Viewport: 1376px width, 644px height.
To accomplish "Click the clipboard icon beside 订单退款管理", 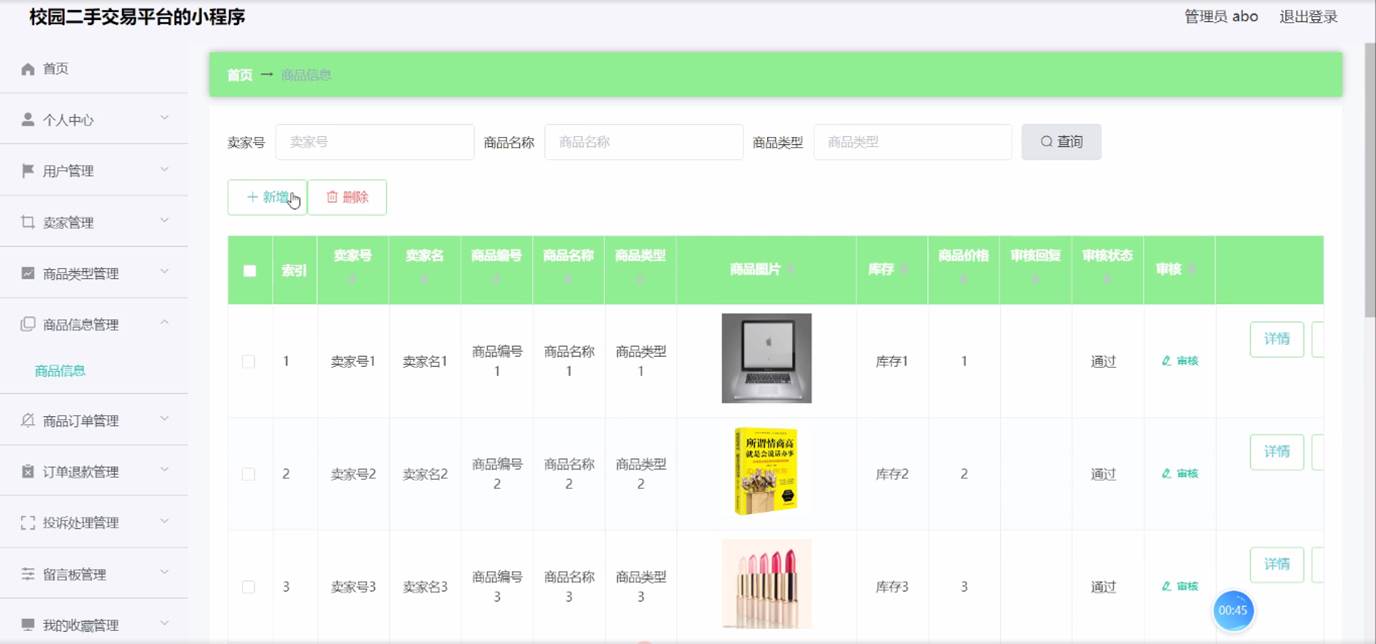I will (28, 471).
